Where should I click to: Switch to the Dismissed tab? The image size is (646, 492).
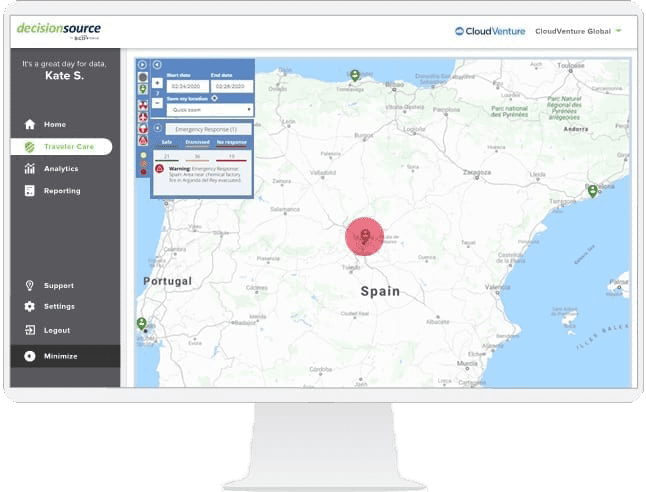(x=197, y=143)
